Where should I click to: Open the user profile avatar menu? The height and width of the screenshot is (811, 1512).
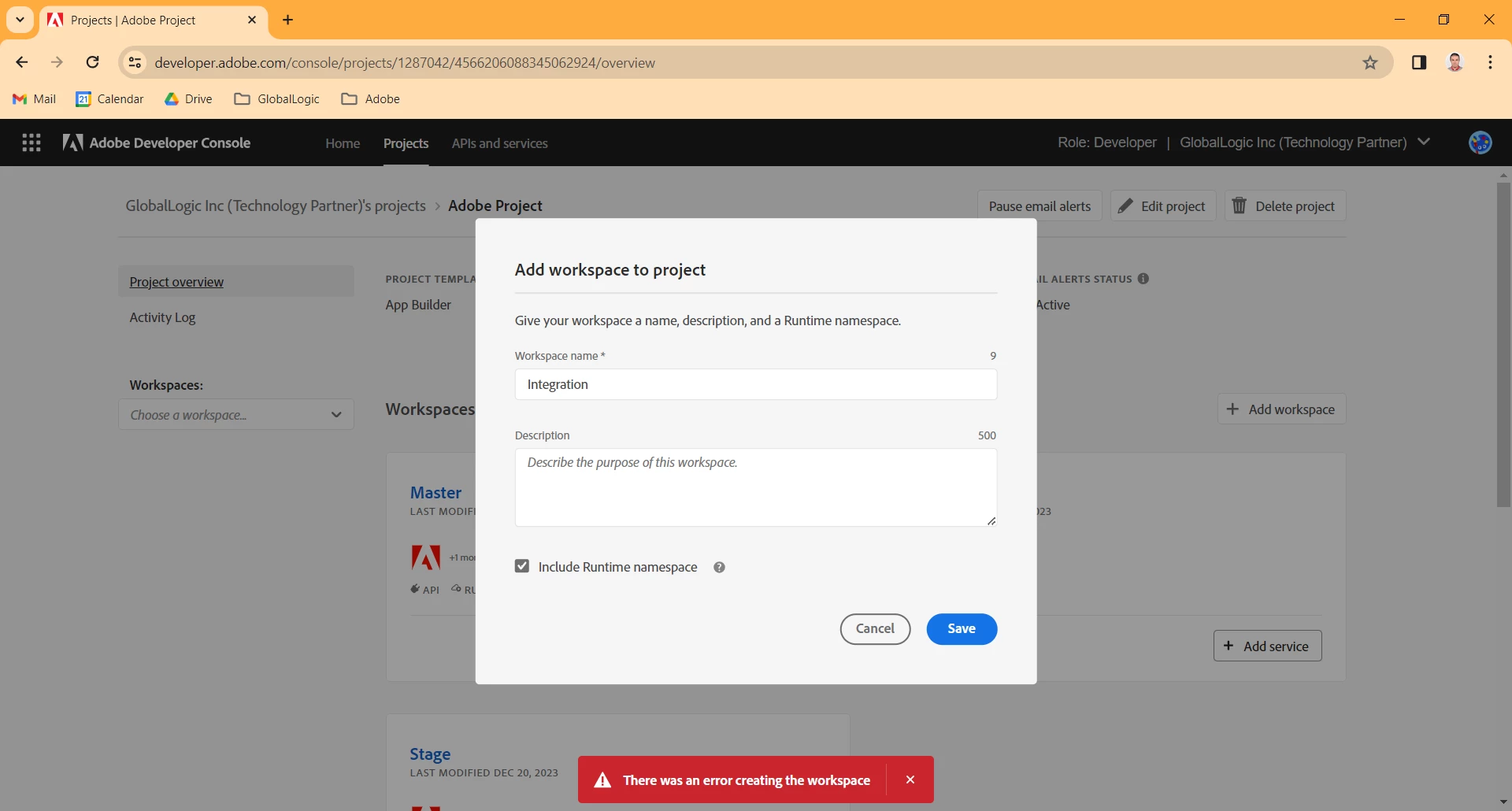(1480, 143)
